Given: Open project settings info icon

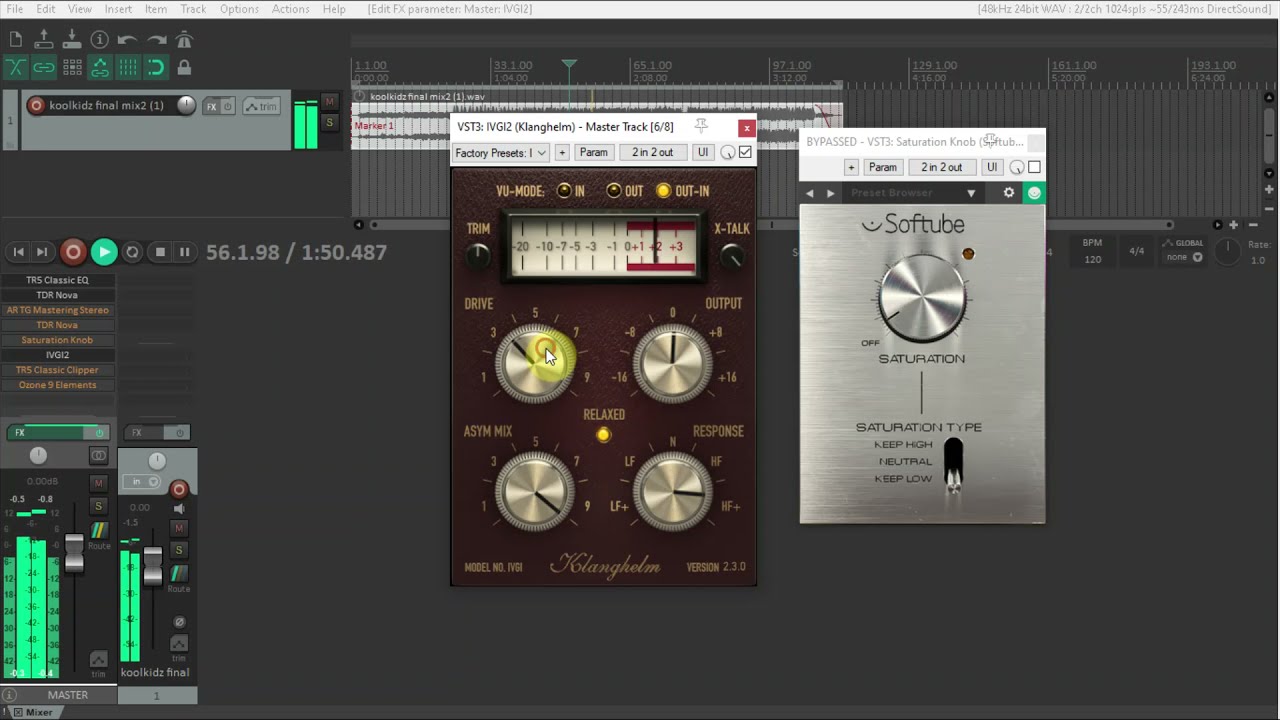Looking at the screenshot, I should [100, 40].
